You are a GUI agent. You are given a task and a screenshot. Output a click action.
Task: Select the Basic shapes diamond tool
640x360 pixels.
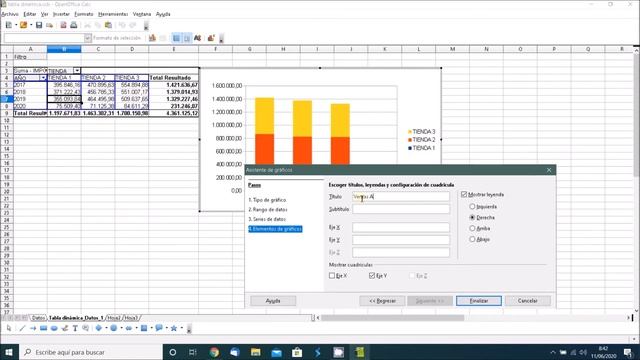coord(99,328)
